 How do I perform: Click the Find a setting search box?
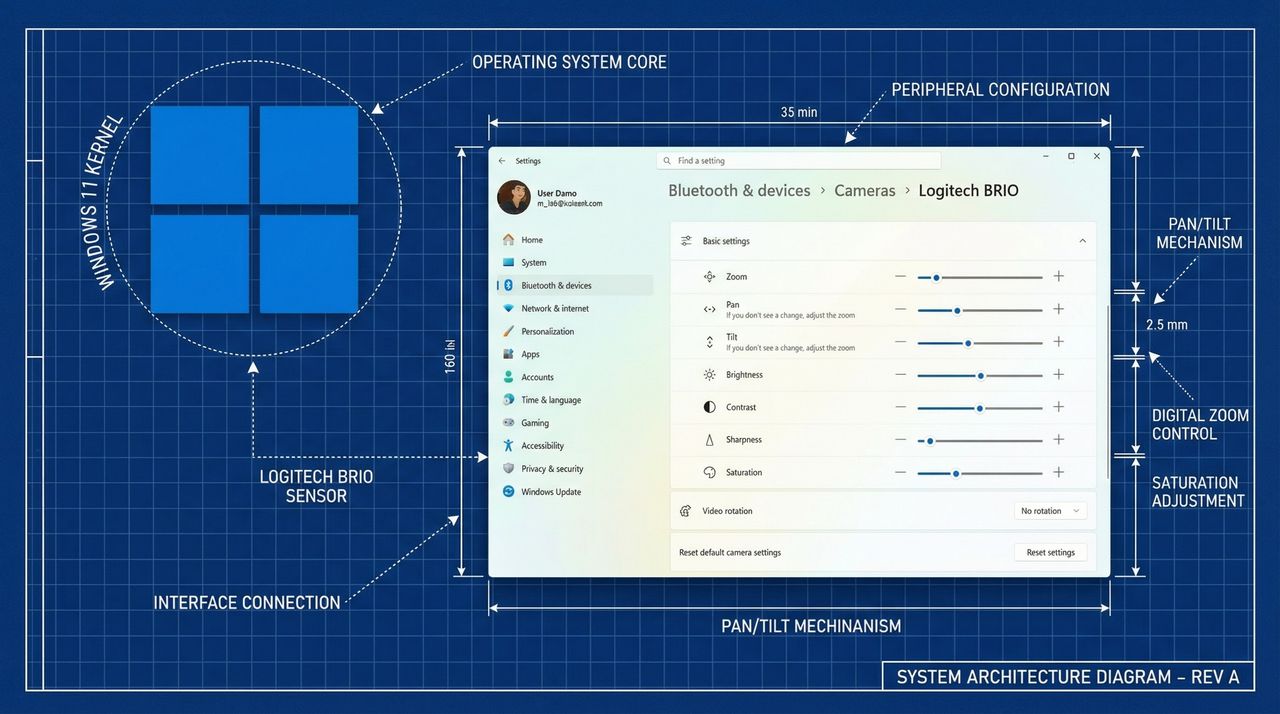tap(799, 161)
